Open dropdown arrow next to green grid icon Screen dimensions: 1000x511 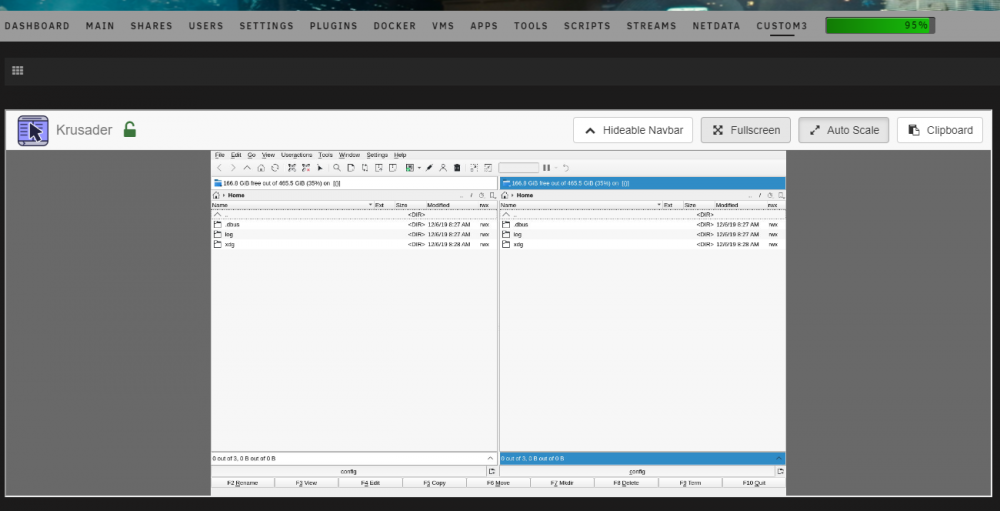click(419, 168)
